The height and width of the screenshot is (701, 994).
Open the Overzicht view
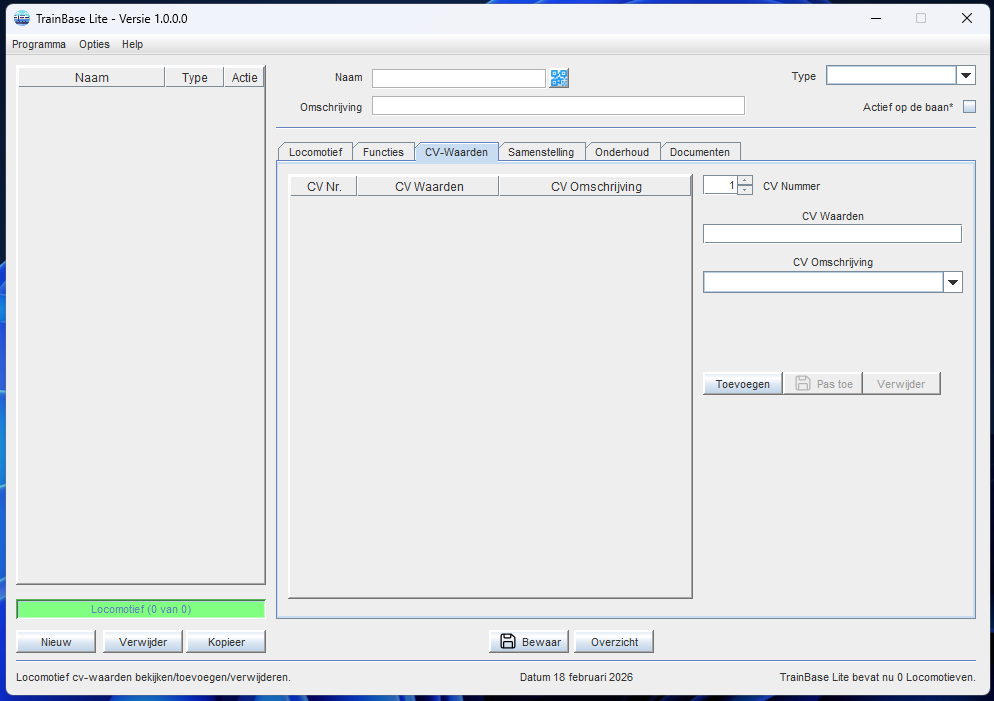[x=616, y=642]
